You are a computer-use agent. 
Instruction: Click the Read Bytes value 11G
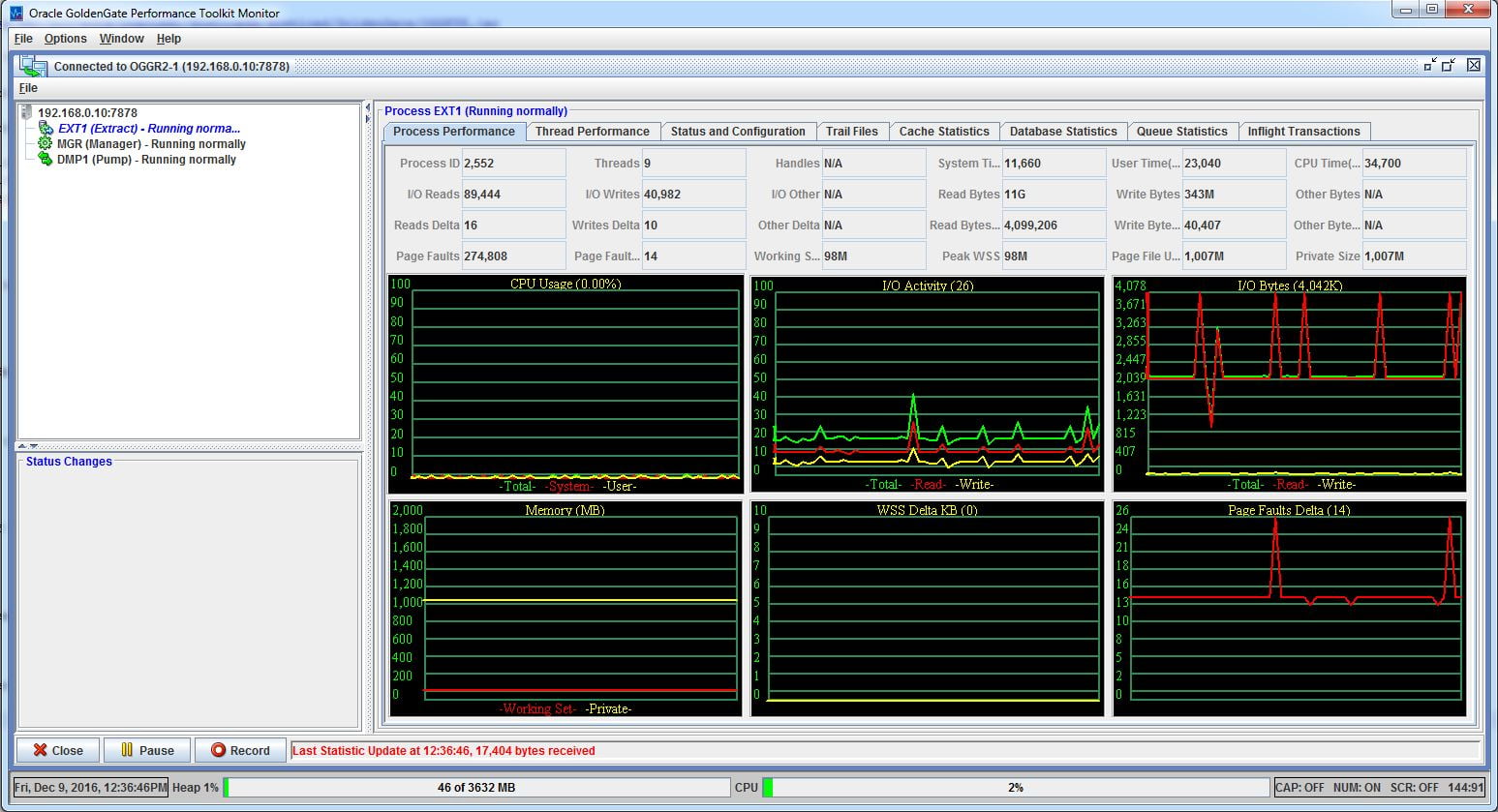pos(1054,195)
